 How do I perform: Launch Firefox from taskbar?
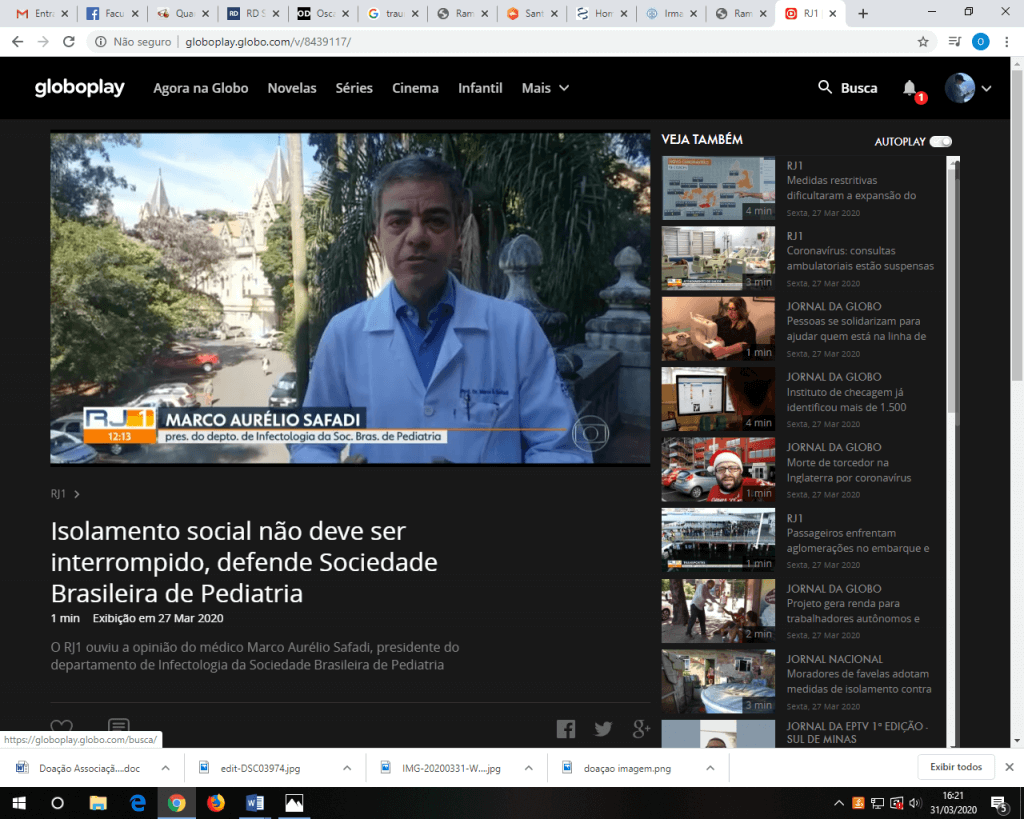[216, 803]
